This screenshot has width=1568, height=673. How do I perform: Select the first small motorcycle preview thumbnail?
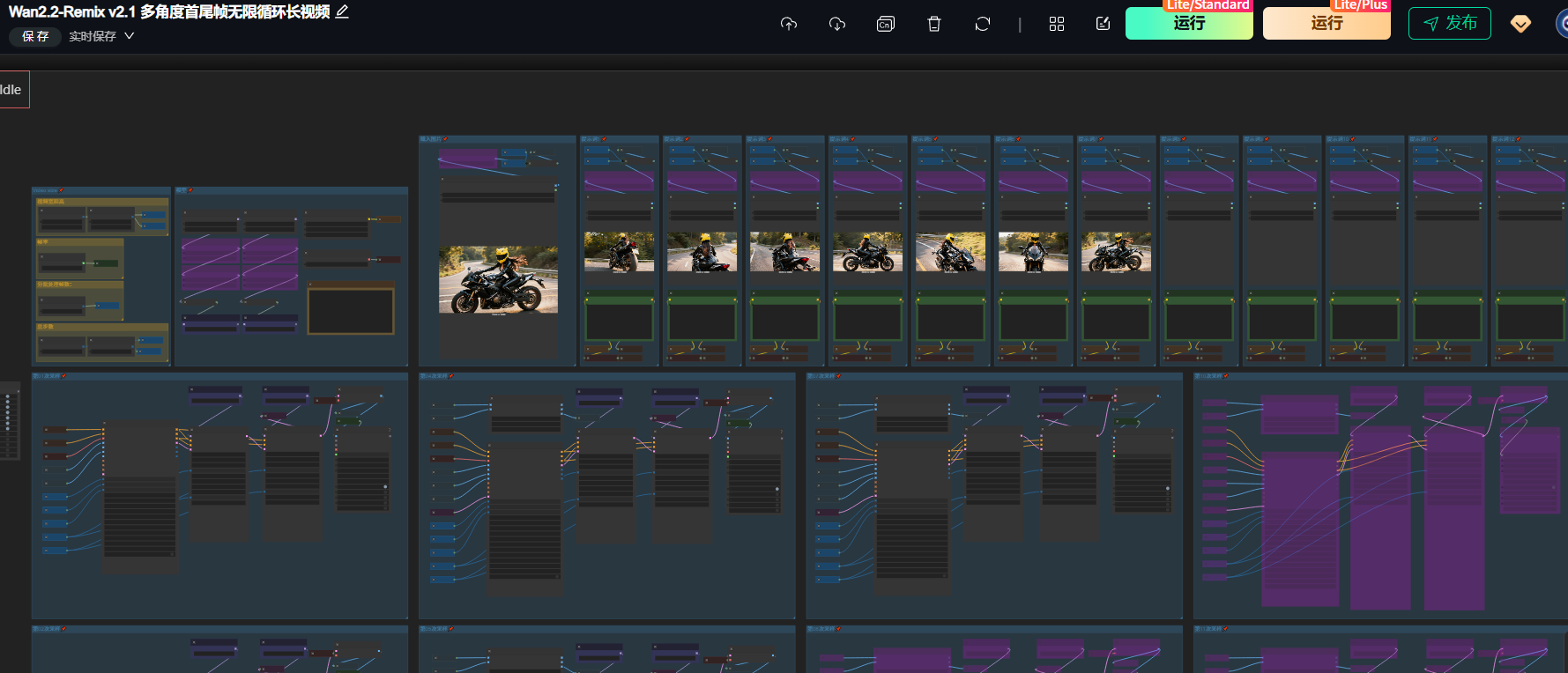click(x=619, y=252)
